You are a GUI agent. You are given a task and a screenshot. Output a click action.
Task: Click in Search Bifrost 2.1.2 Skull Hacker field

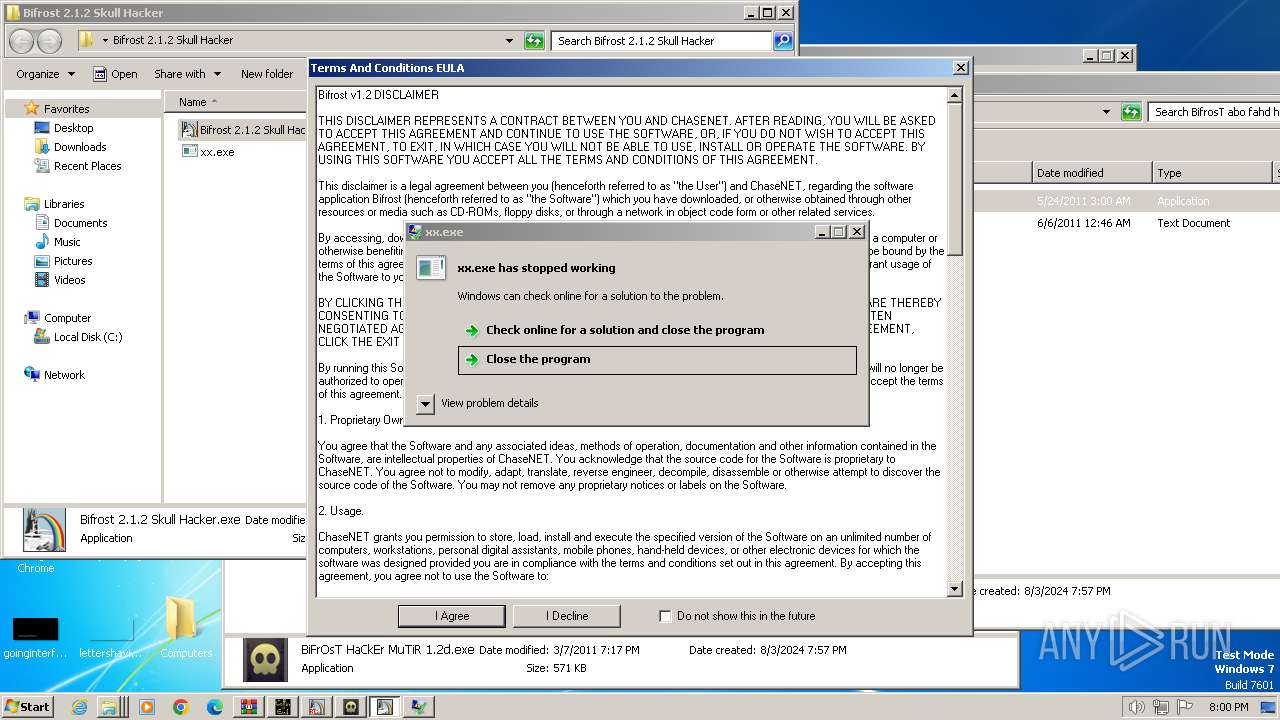(660, 41)
